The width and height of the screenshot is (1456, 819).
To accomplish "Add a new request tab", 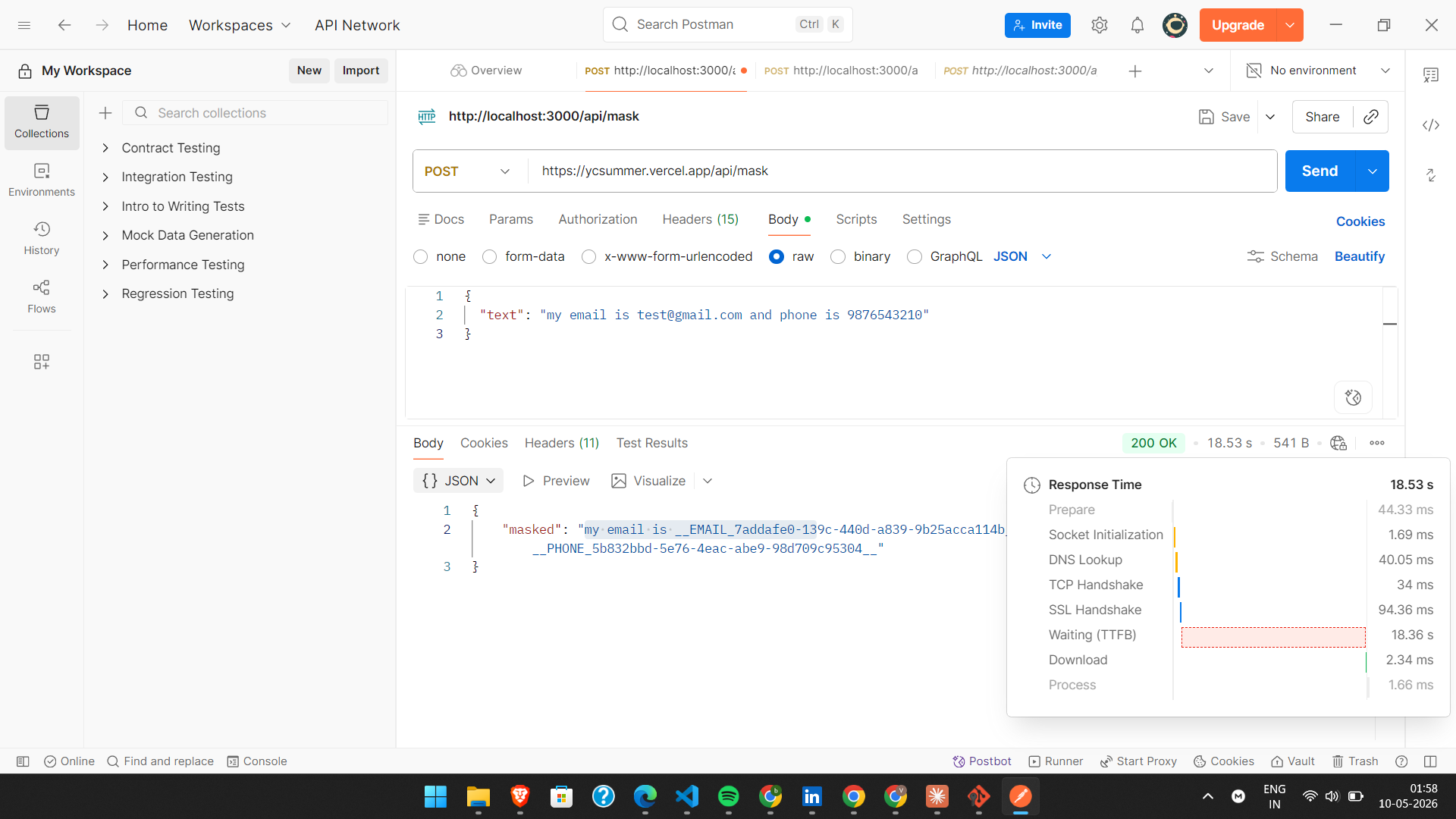I will (1135, 71).
